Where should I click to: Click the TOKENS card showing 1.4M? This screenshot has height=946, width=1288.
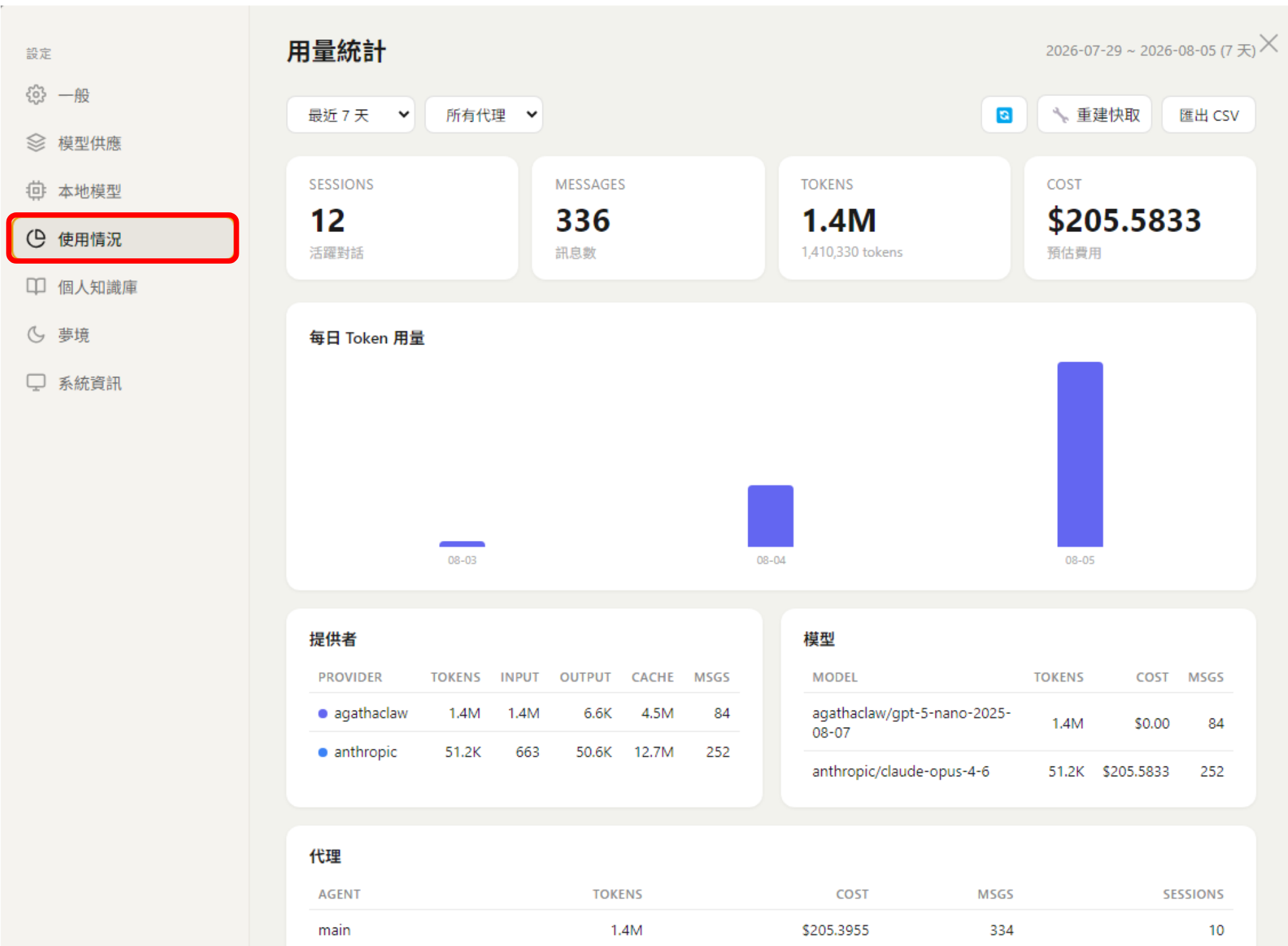(894, 218)
